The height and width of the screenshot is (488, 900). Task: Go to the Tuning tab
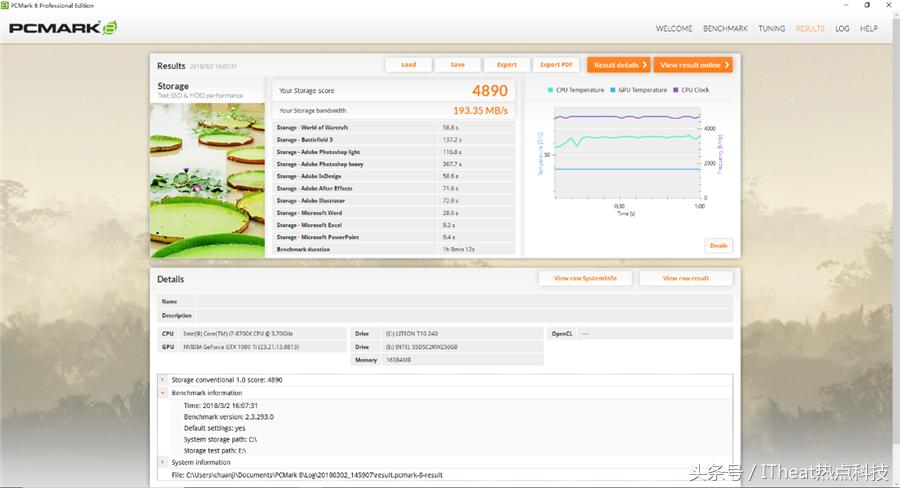pos(771,29)
